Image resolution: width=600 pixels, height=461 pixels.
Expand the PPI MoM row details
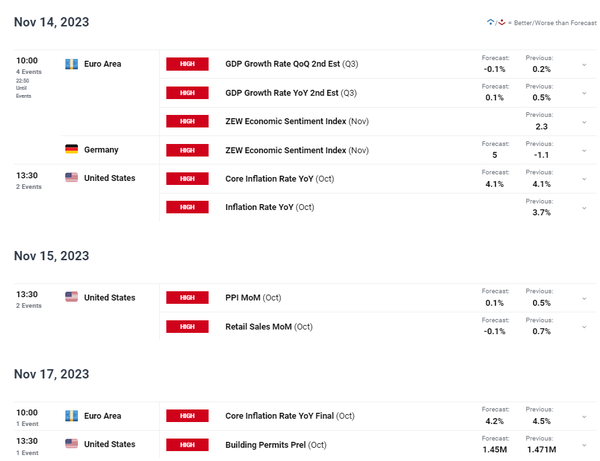coord(583,297)
